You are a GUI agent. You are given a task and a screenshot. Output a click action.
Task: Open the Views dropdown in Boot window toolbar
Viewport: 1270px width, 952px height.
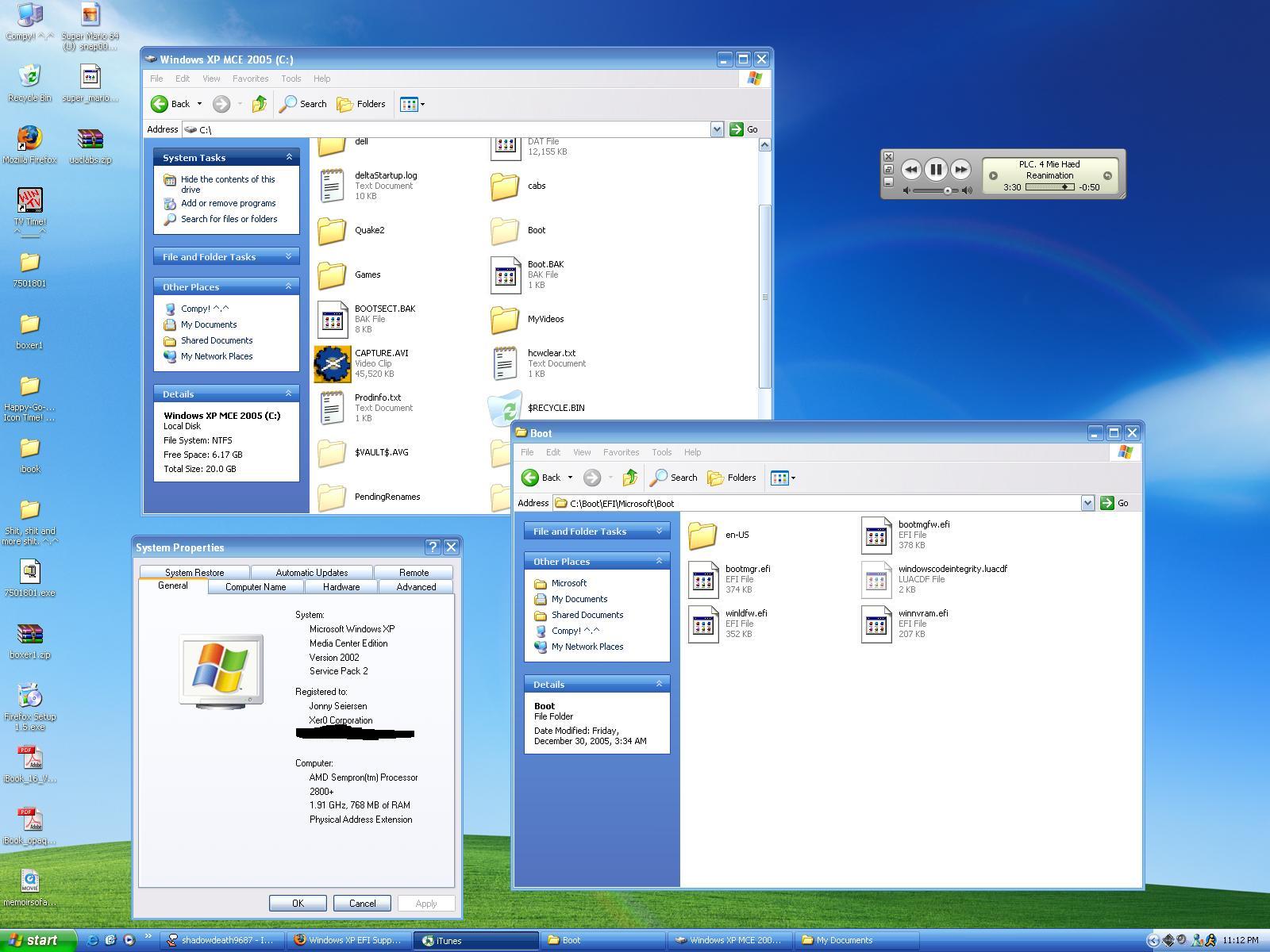coord(783,478)
